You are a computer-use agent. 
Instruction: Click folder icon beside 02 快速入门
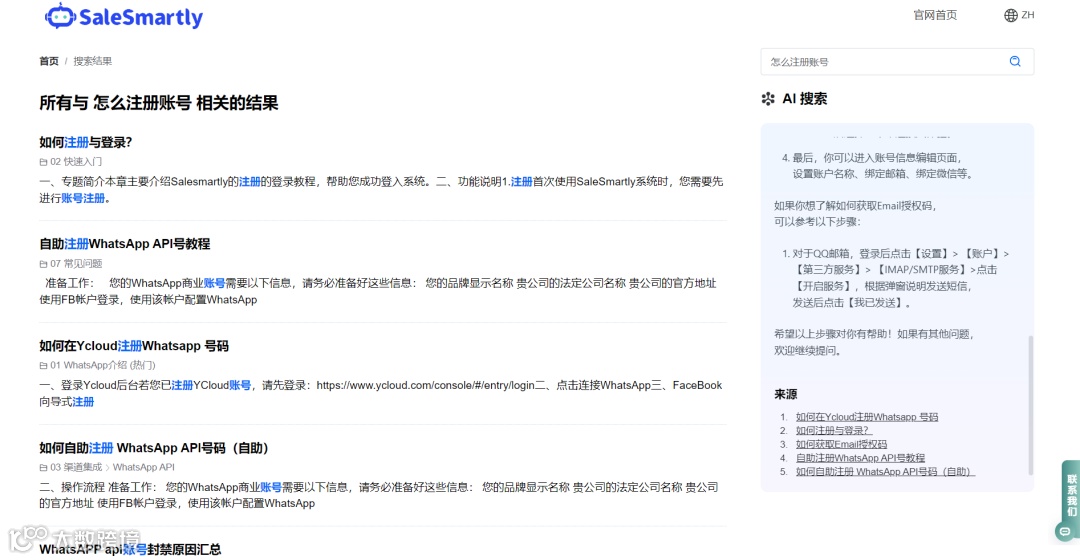pyautogui.click(x=43, y=162)
